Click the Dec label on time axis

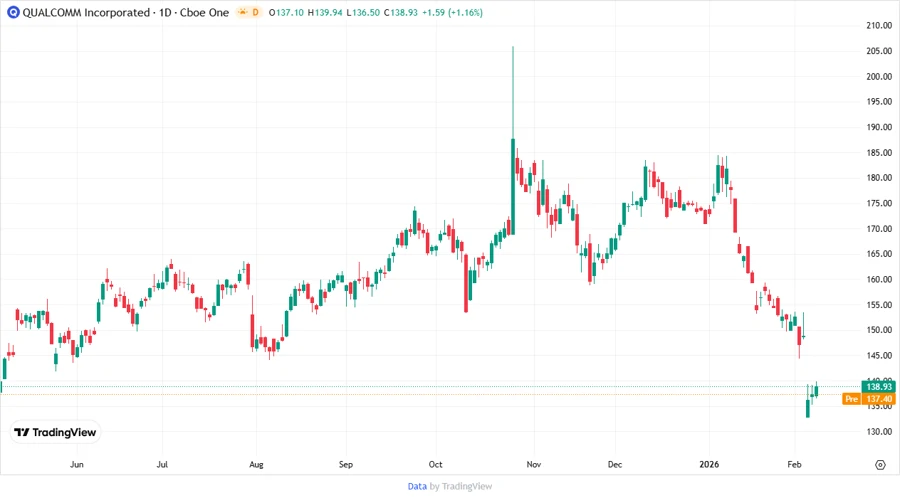615,464
